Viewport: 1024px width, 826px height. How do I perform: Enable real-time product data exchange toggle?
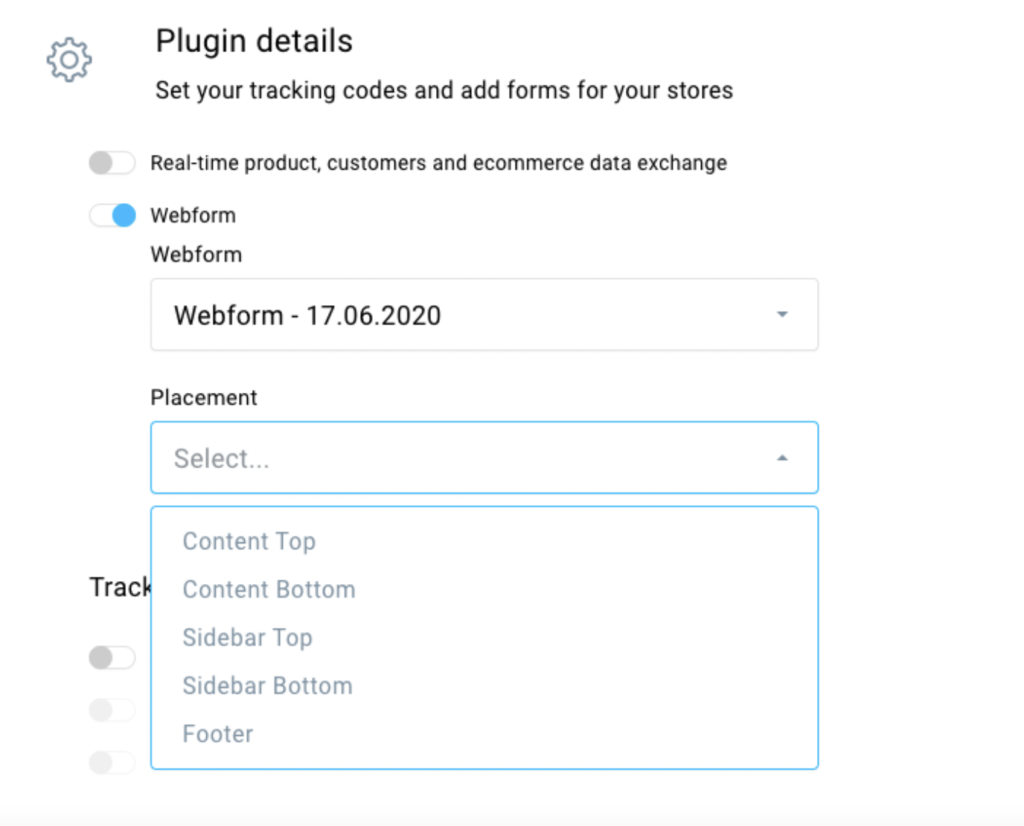[x=112, y=163]
